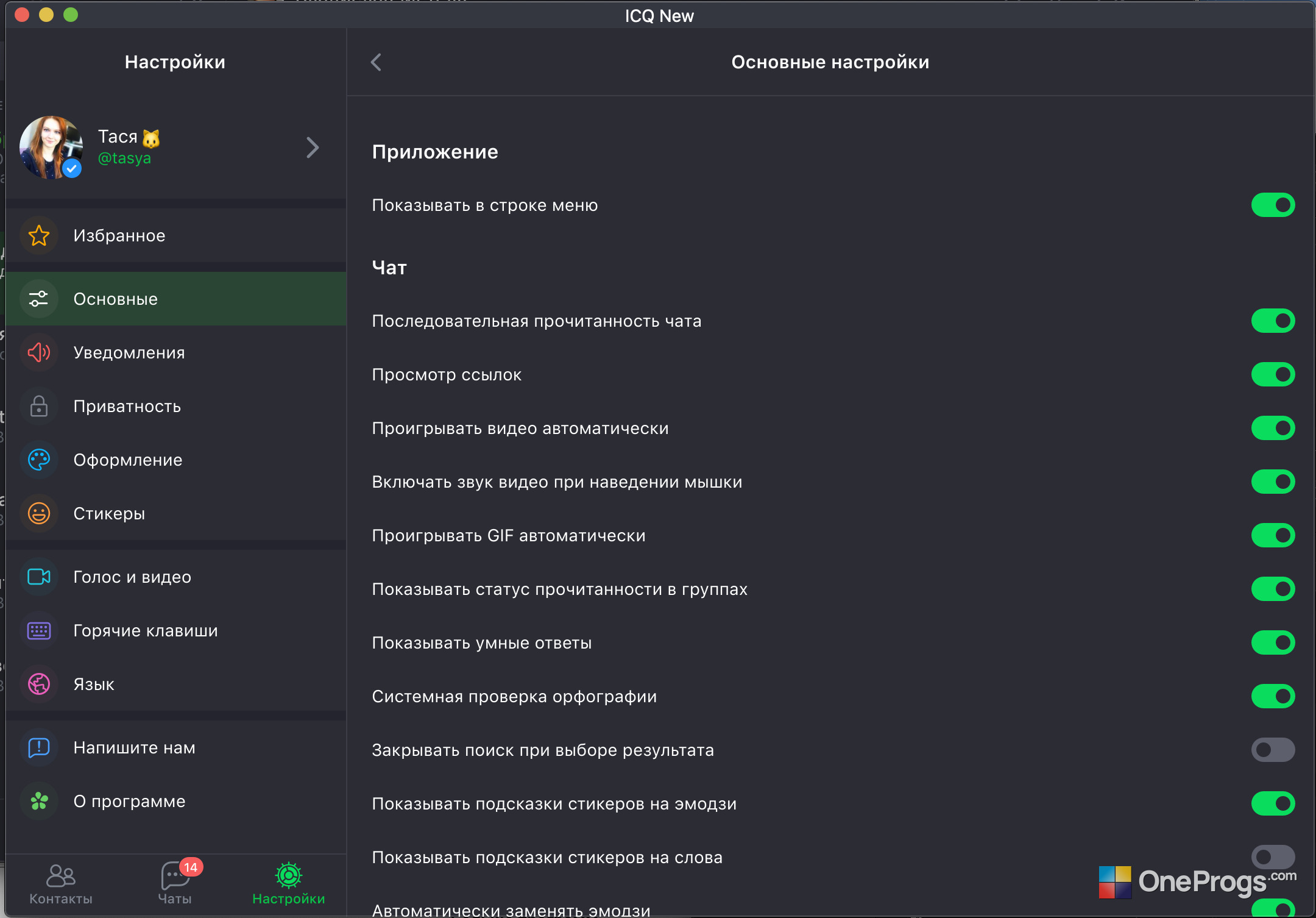Screen dimensions: 1316x918
Task: Click the Чат section heading
Action: coord(389,268)
